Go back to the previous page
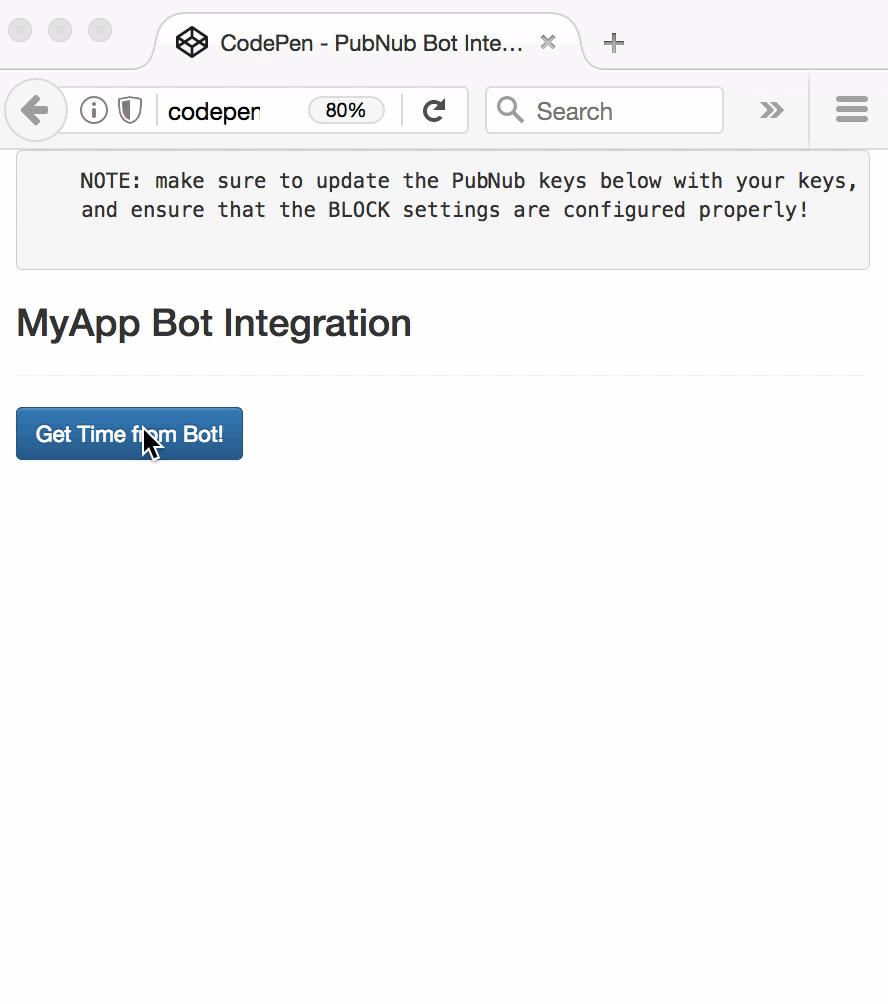This screenshot has width=888, height=1004. click(35, 110)
